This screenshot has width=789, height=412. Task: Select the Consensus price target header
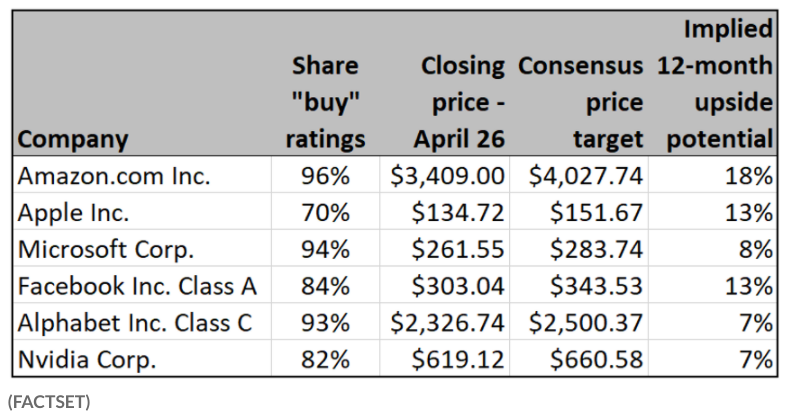[580, 102]
